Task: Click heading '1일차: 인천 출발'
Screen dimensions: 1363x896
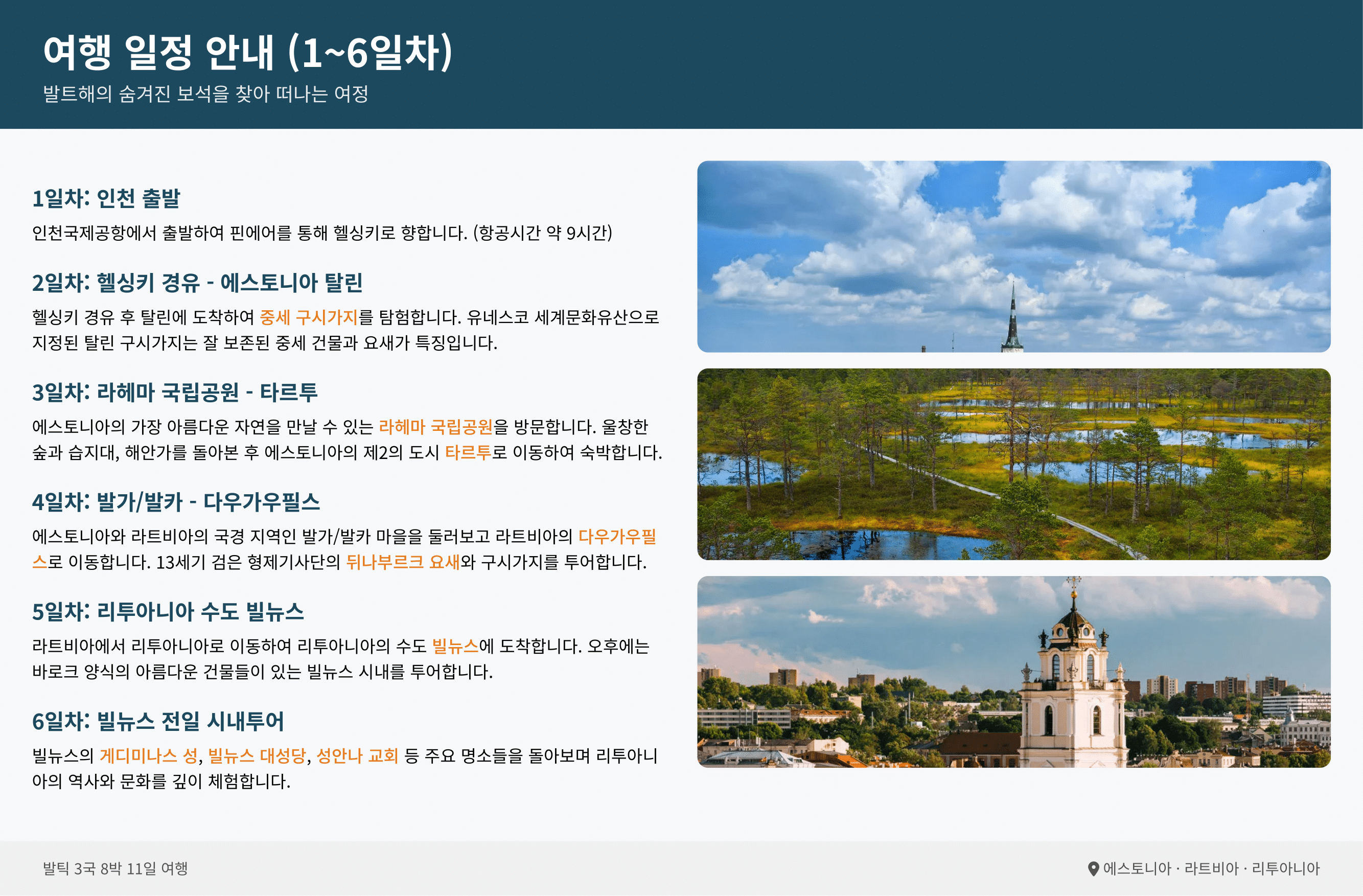Action: pos(106,198)
